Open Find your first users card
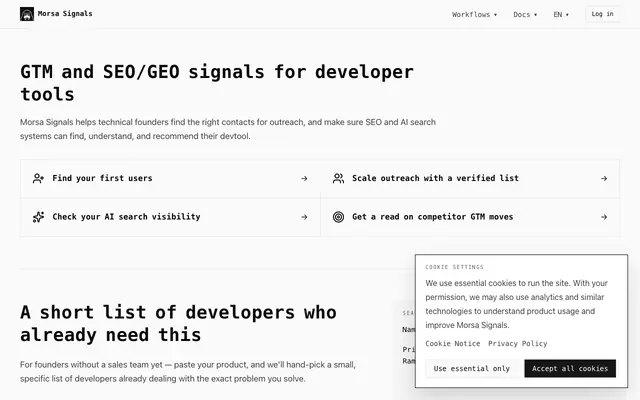Screen dimensions: 640x400 [x=170, y=178]
